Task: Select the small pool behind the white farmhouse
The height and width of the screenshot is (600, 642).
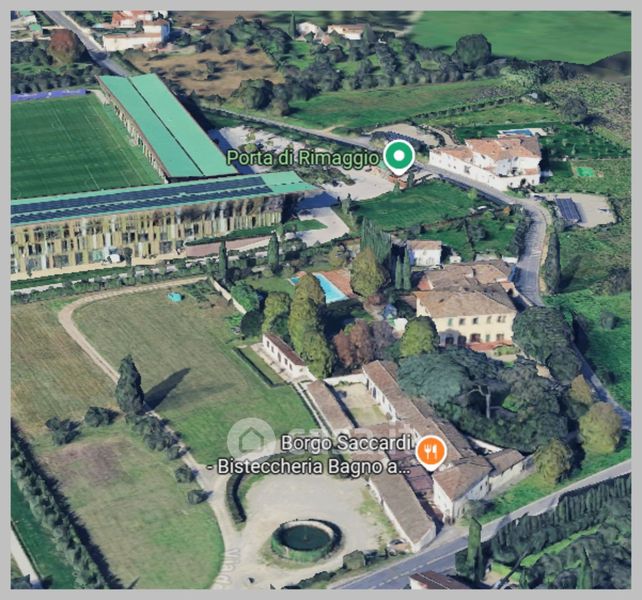Action: tap(517, 132)
